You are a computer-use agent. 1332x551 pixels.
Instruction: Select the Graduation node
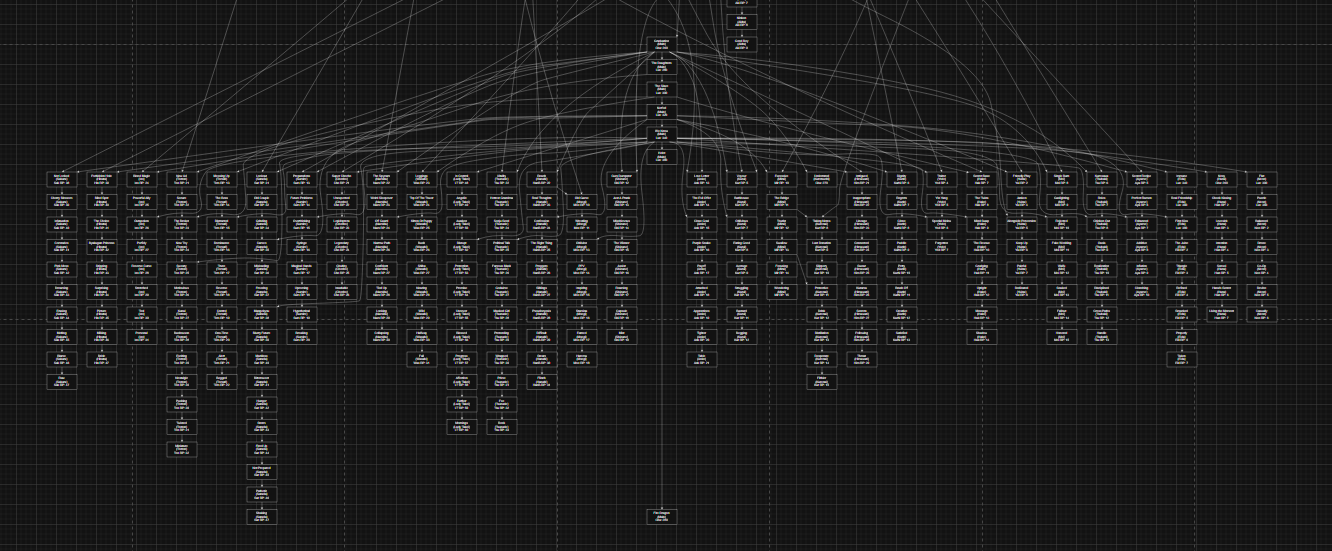point(661,43)
